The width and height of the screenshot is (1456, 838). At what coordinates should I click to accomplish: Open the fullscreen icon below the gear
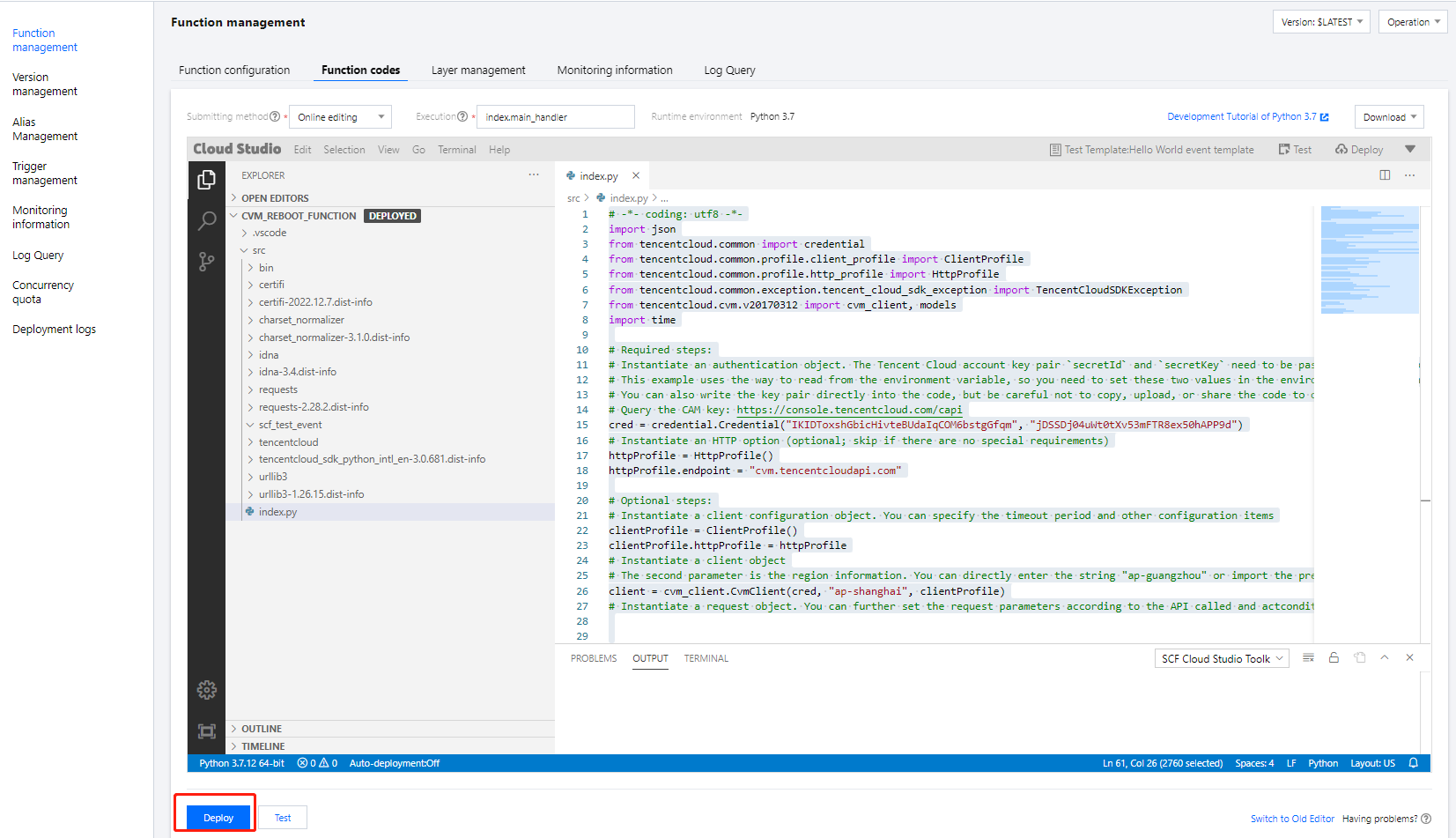(x=207, y=731)
